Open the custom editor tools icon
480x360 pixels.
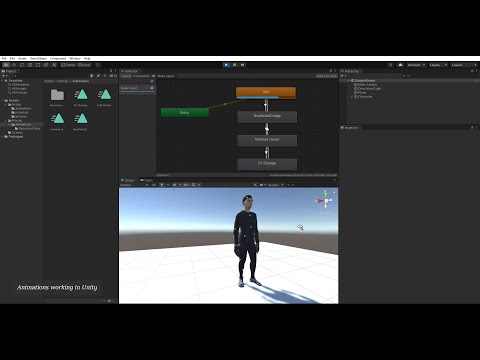54,65
